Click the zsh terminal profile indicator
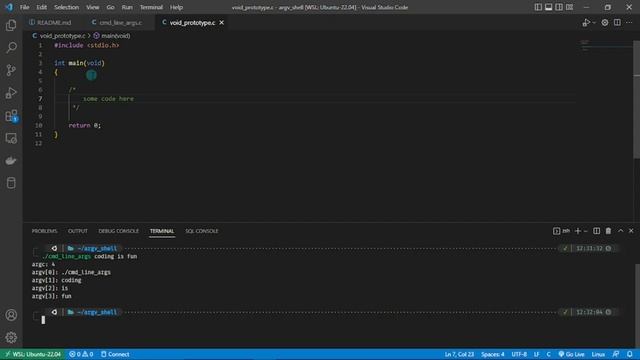This screenshot has height=360, width=640. coord(562,231)
